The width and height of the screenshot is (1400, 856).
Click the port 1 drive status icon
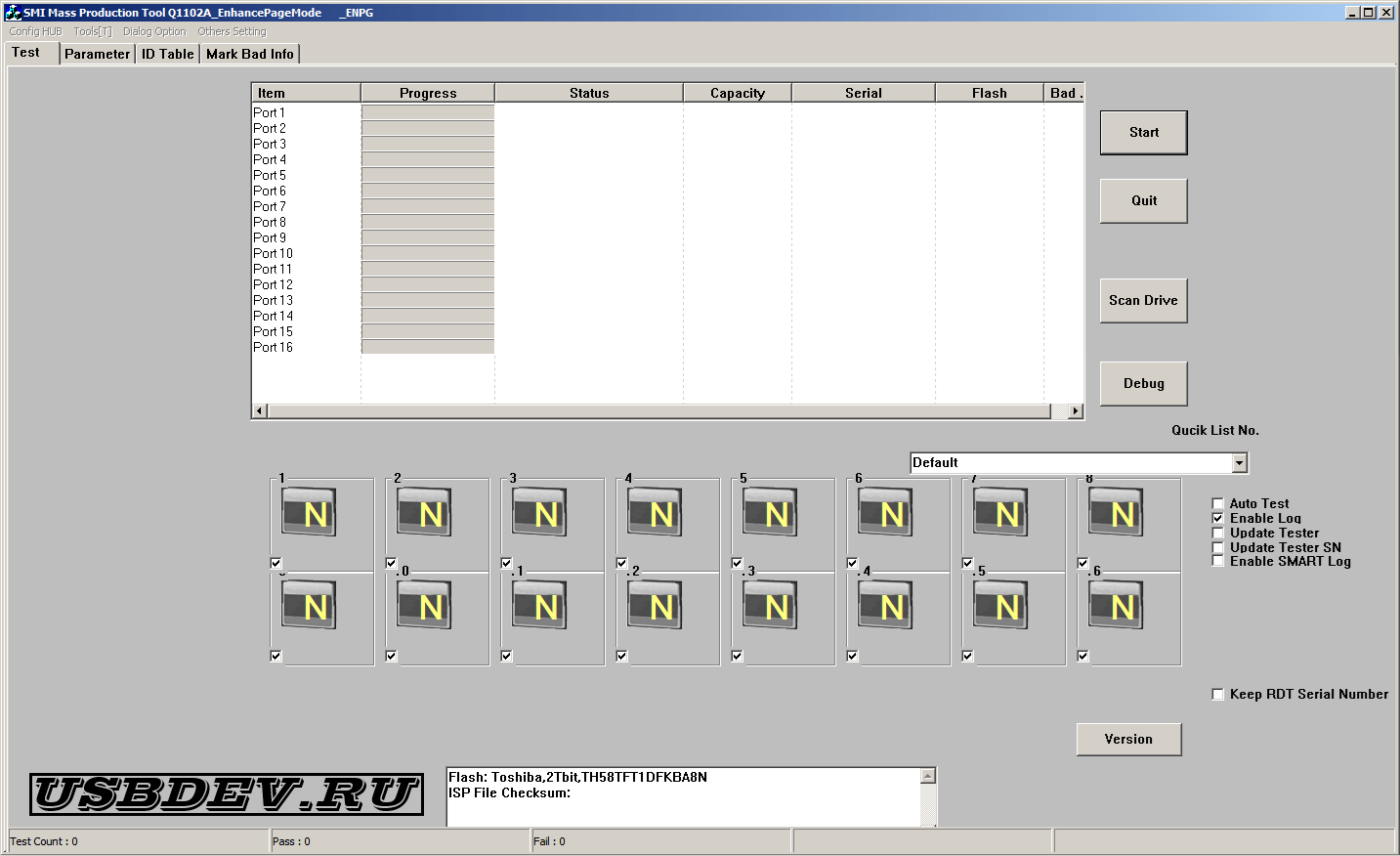309,513
